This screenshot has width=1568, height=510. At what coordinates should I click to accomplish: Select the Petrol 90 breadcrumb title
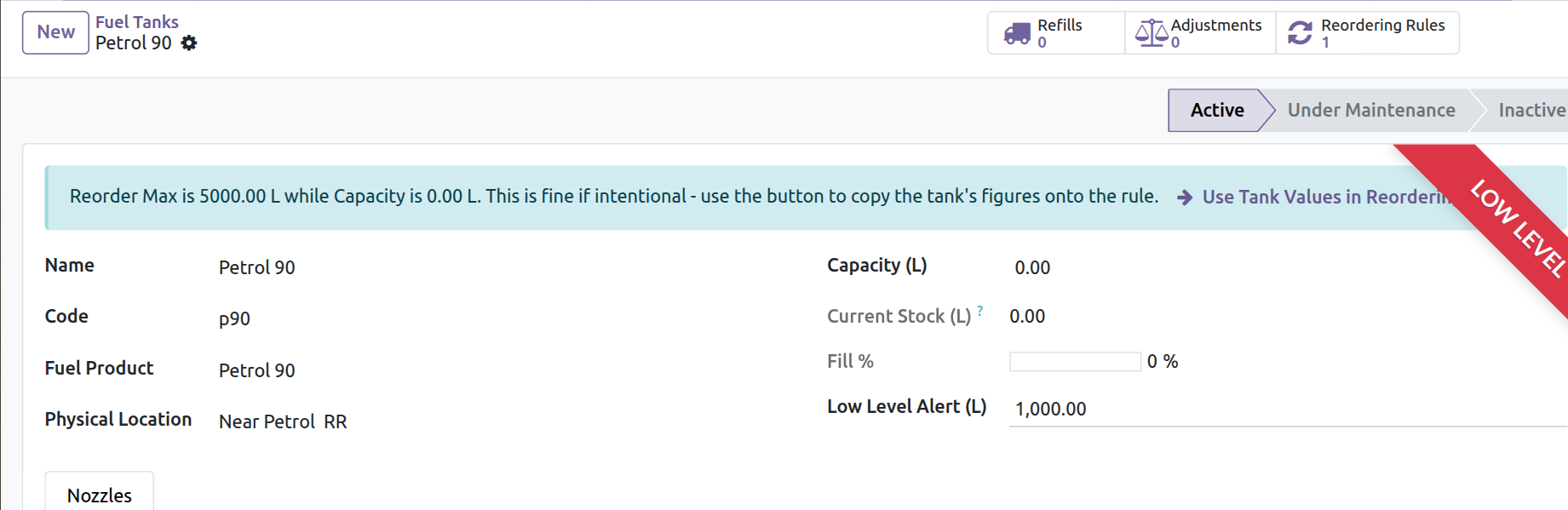point(134,43)
